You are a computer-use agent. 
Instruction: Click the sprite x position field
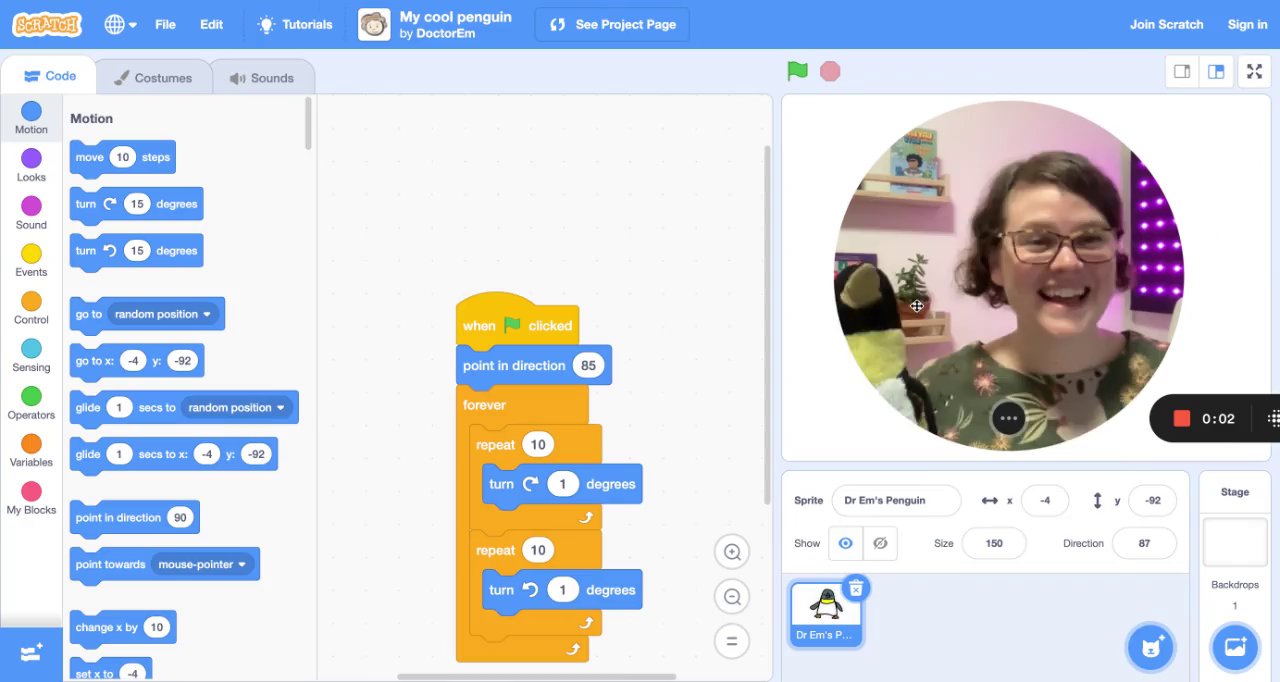[x=1045, y=500]
